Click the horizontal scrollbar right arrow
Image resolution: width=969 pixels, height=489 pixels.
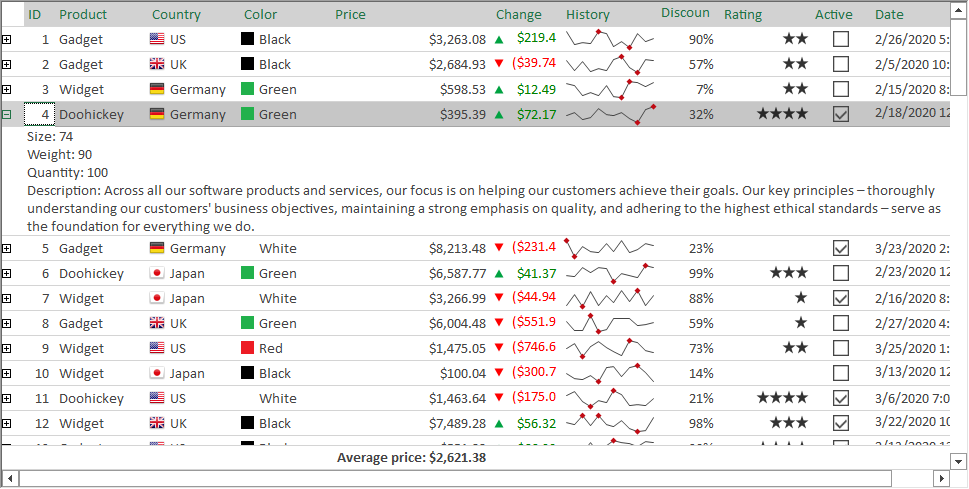tap(941, 478)
